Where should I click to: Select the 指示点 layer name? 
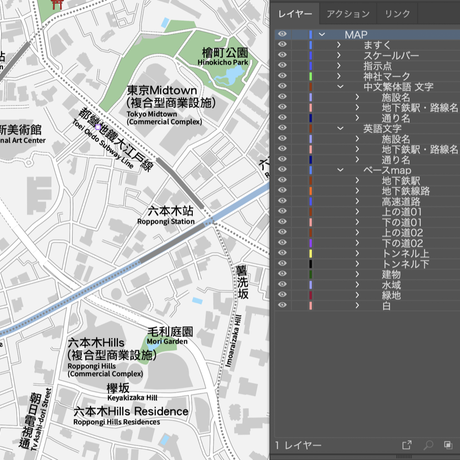coord(378,66)
